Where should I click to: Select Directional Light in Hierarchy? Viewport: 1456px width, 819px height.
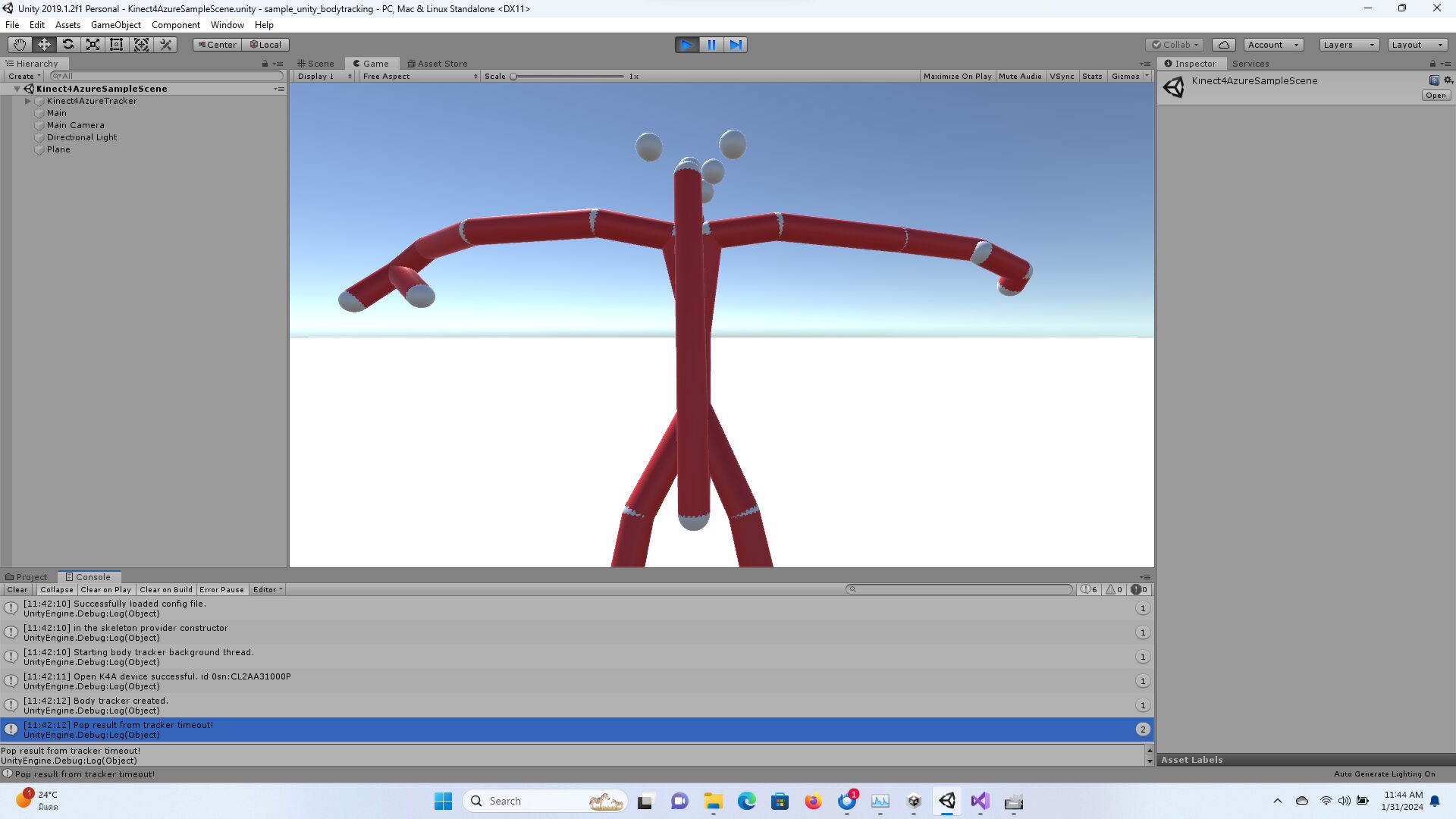coord(81,137)
